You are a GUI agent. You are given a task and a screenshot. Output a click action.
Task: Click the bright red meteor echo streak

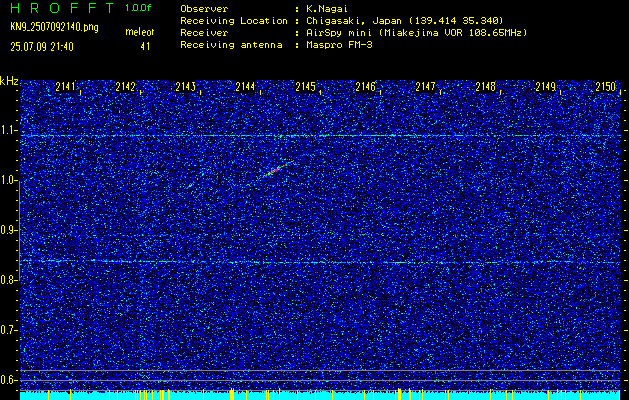click(x=276, y=170)
